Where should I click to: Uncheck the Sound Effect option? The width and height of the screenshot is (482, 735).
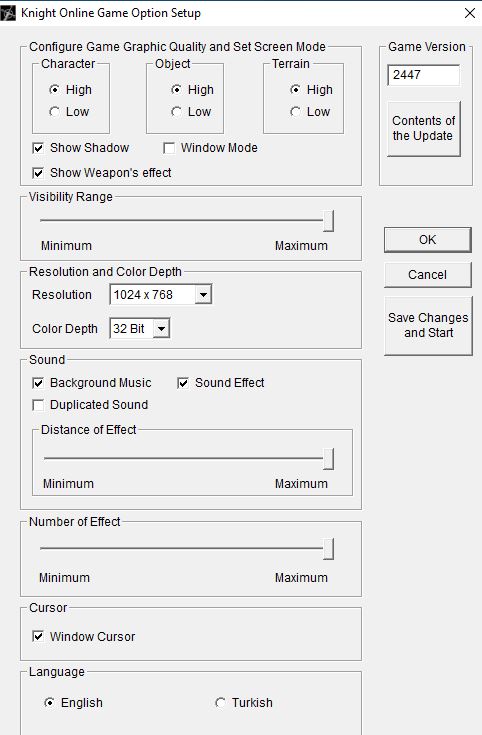pos(183,383)
